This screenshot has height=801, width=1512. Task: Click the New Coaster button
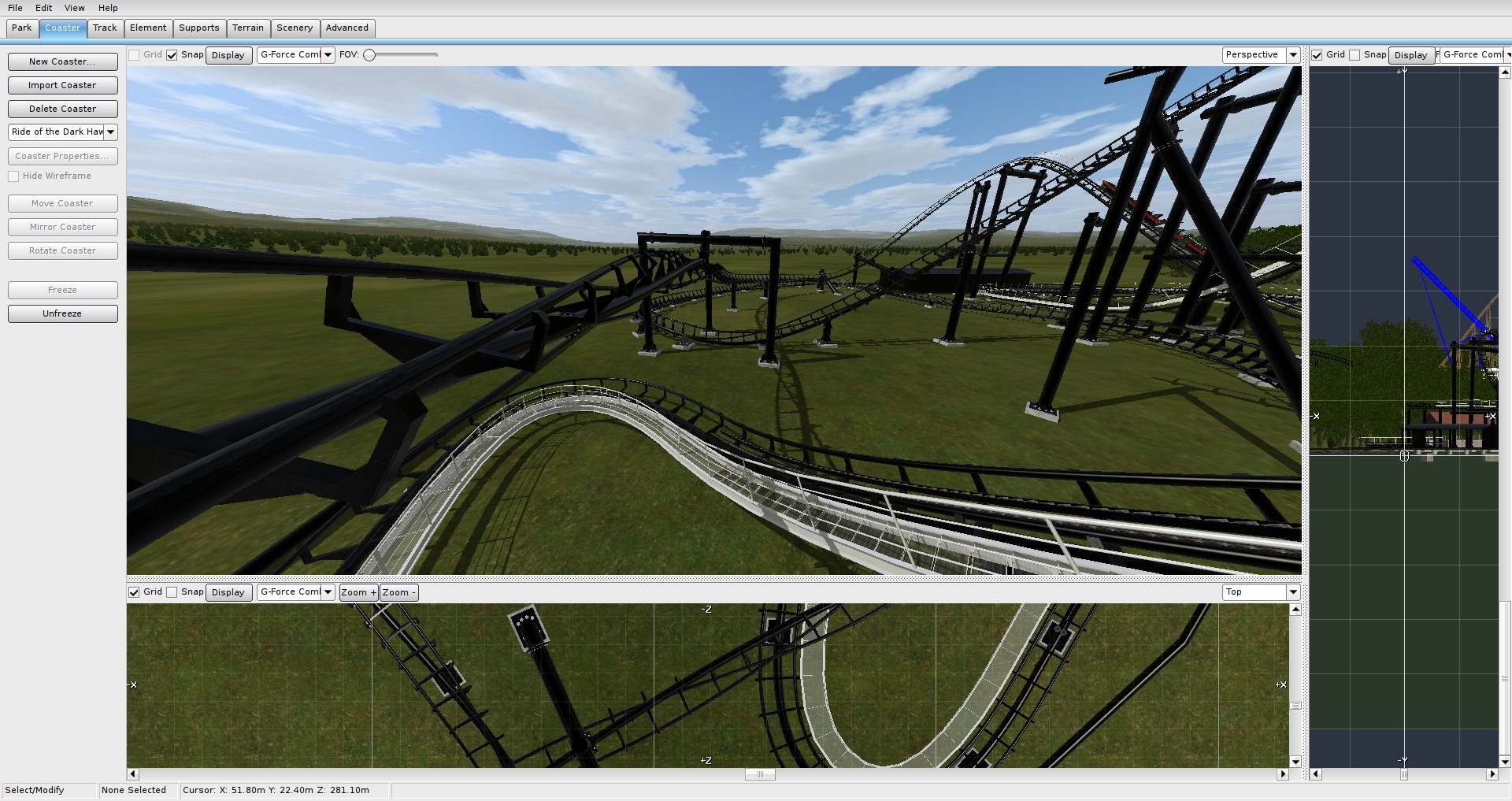tap(63, 61)
